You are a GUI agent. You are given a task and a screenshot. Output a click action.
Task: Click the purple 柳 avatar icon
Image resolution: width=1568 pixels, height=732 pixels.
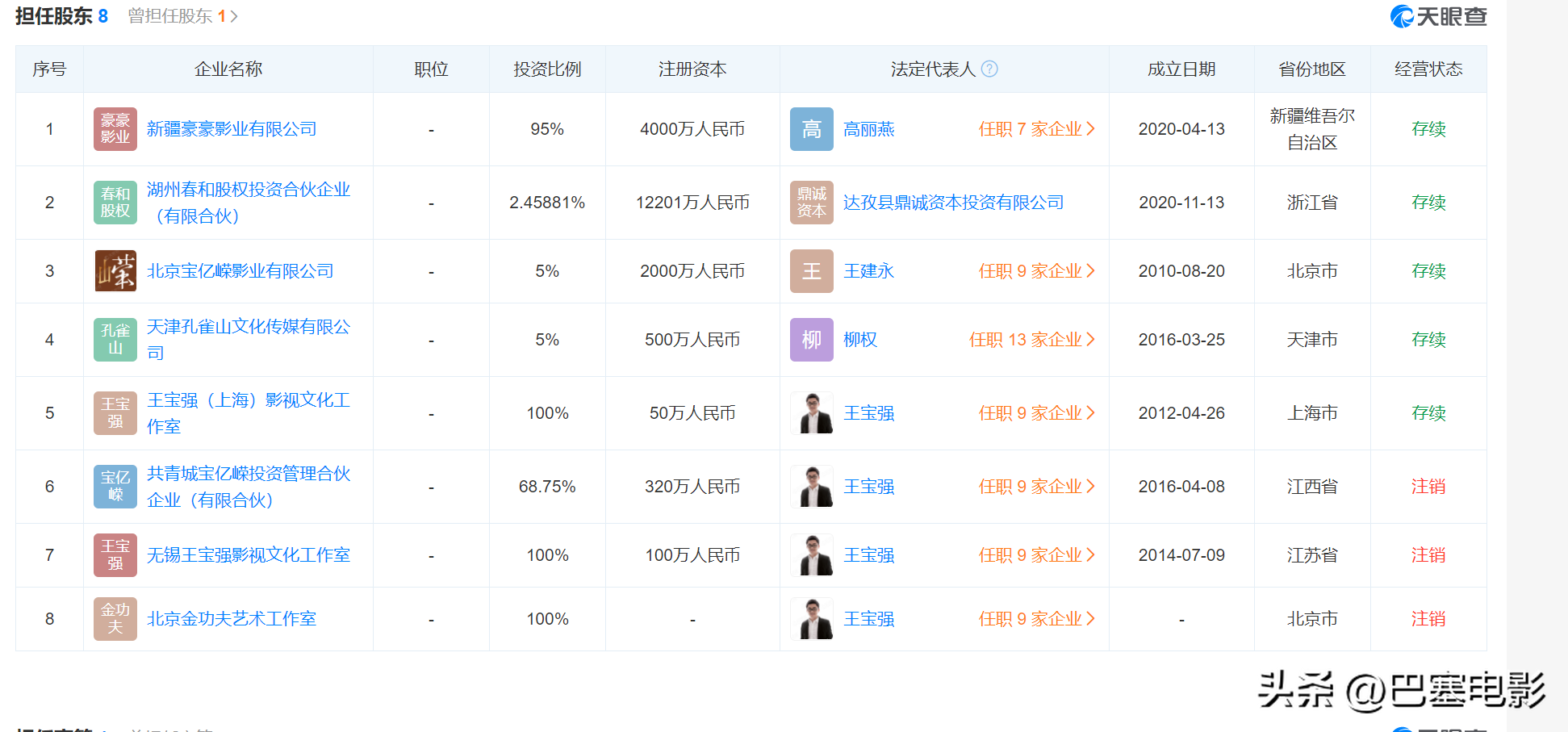coord(812,340)
